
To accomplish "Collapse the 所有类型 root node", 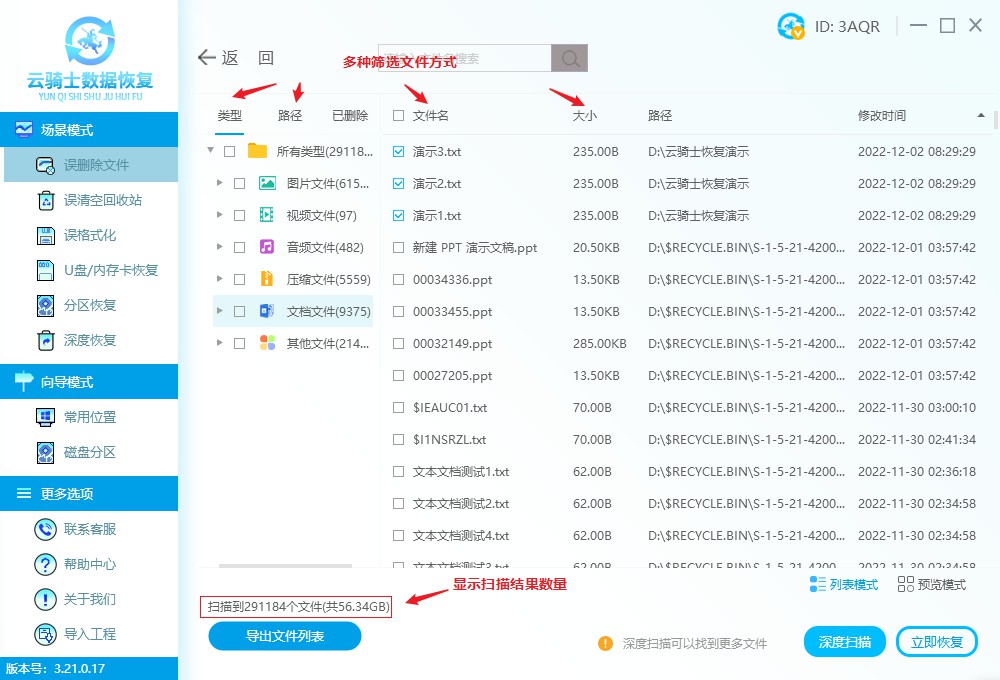I will click(x=210, y=152).
